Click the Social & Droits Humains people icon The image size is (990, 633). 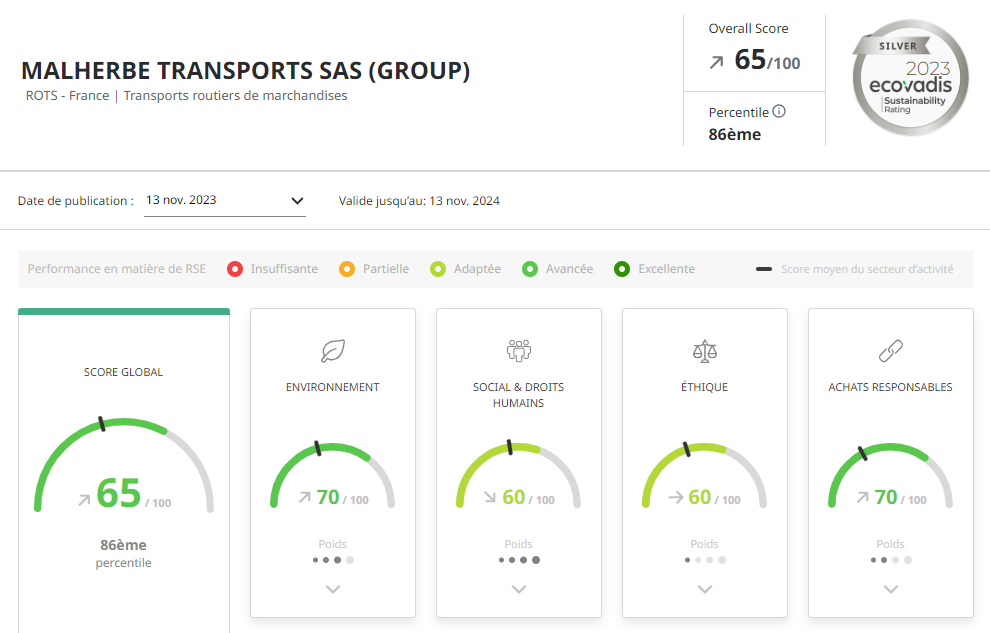click(519, 350)
